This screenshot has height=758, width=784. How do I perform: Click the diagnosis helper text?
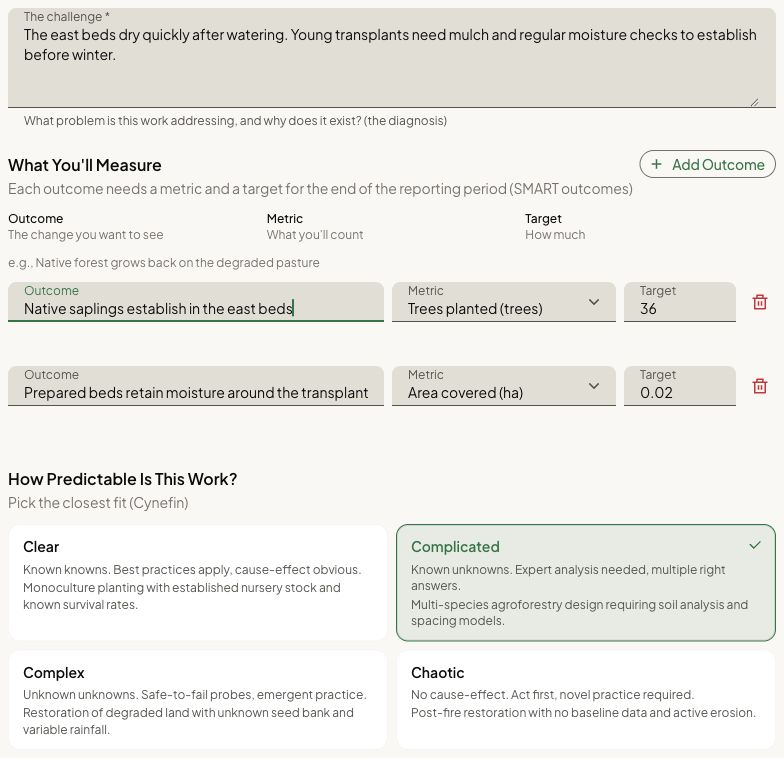235,120
